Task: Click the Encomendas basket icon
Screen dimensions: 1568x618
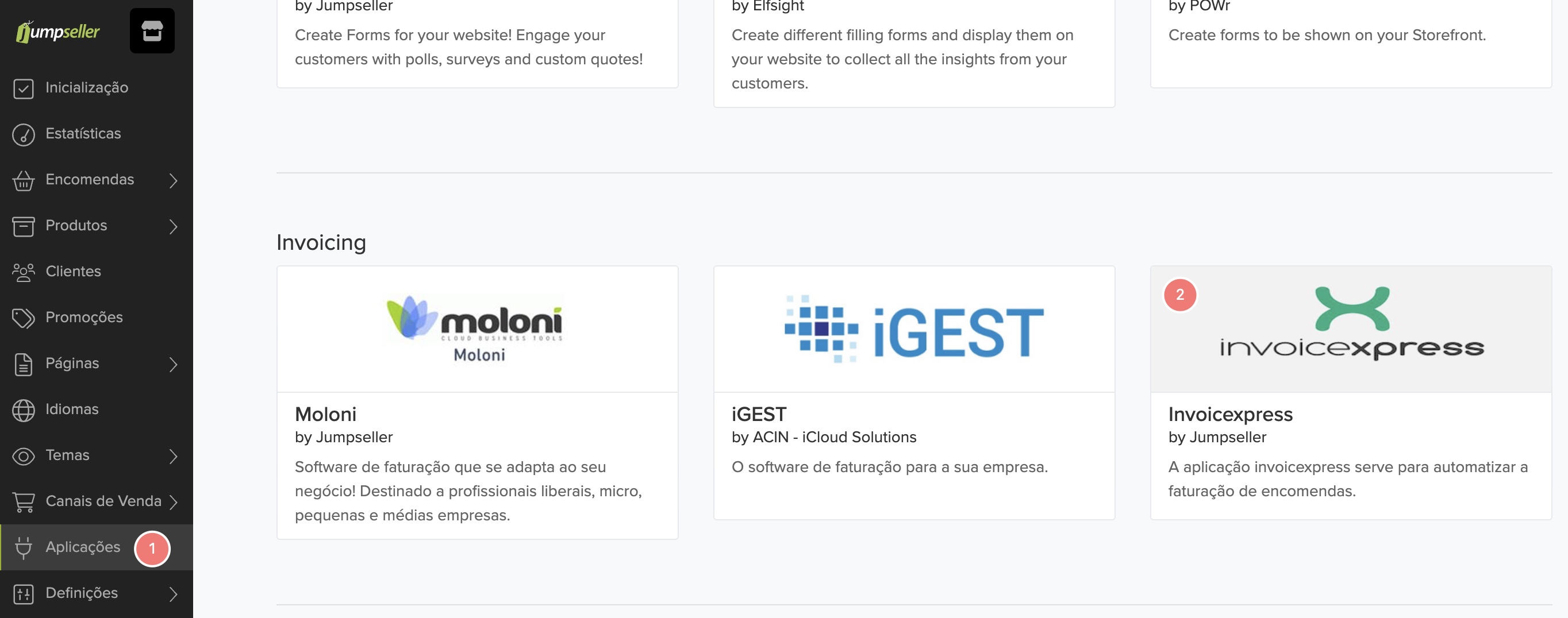Action: pyautogui.click(x=23, y=180)
